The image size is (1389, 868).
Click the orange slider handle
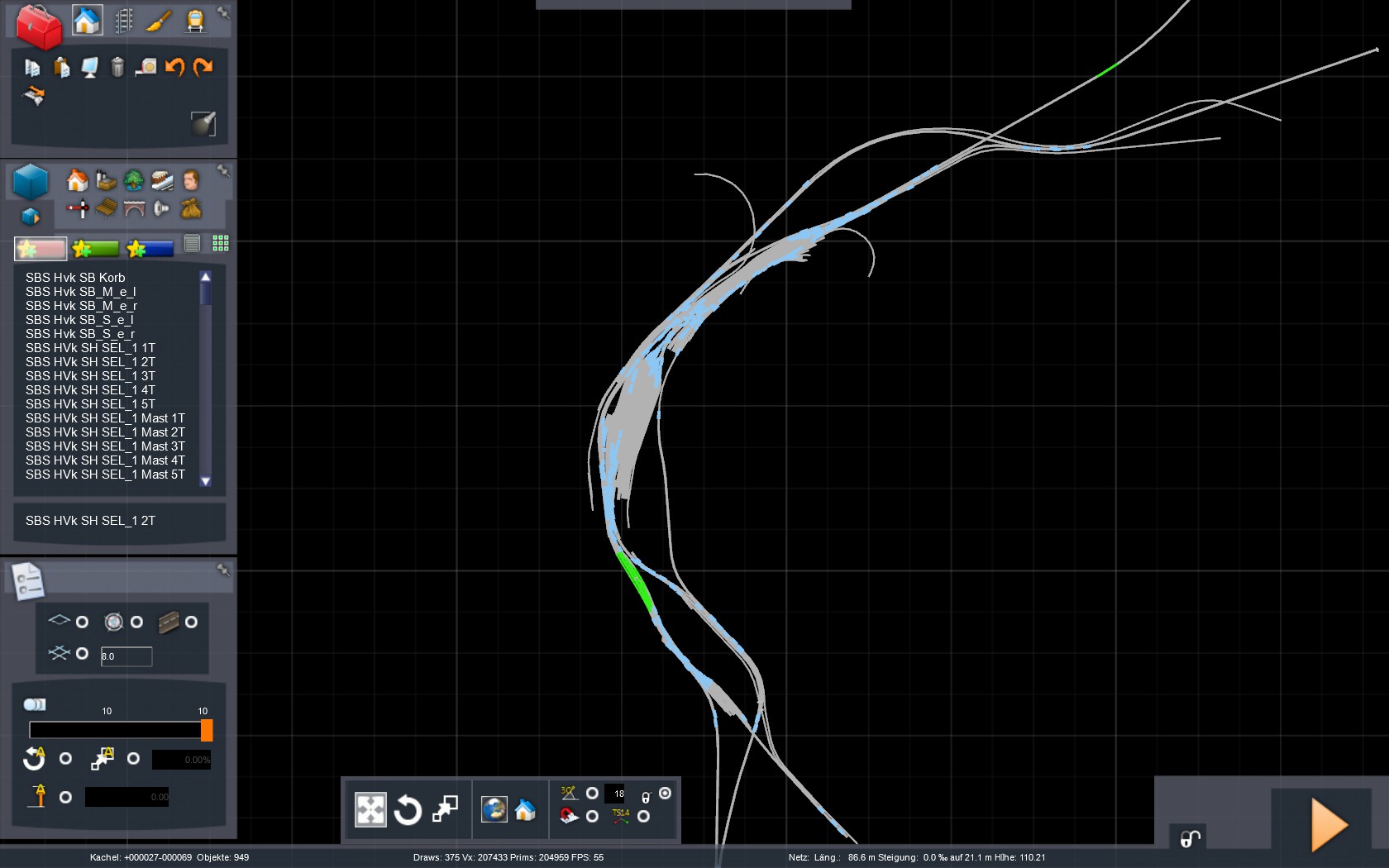tap(207, 730)
